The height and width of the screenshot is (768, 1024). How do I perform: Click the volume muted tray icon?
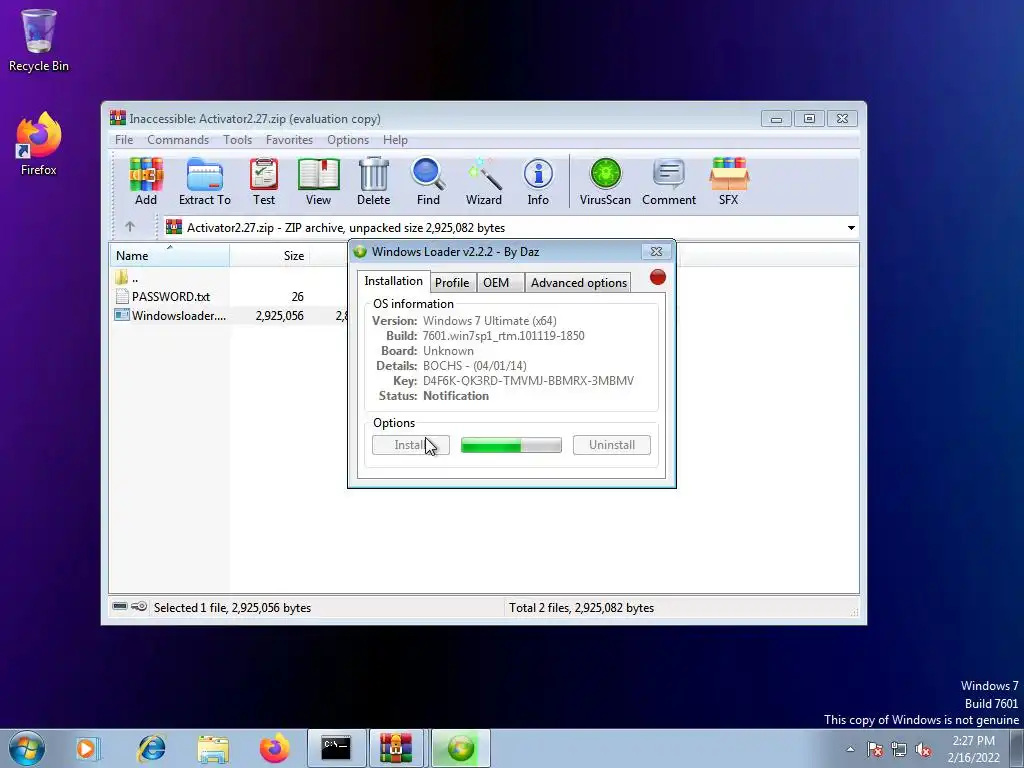tap(923, 749)
